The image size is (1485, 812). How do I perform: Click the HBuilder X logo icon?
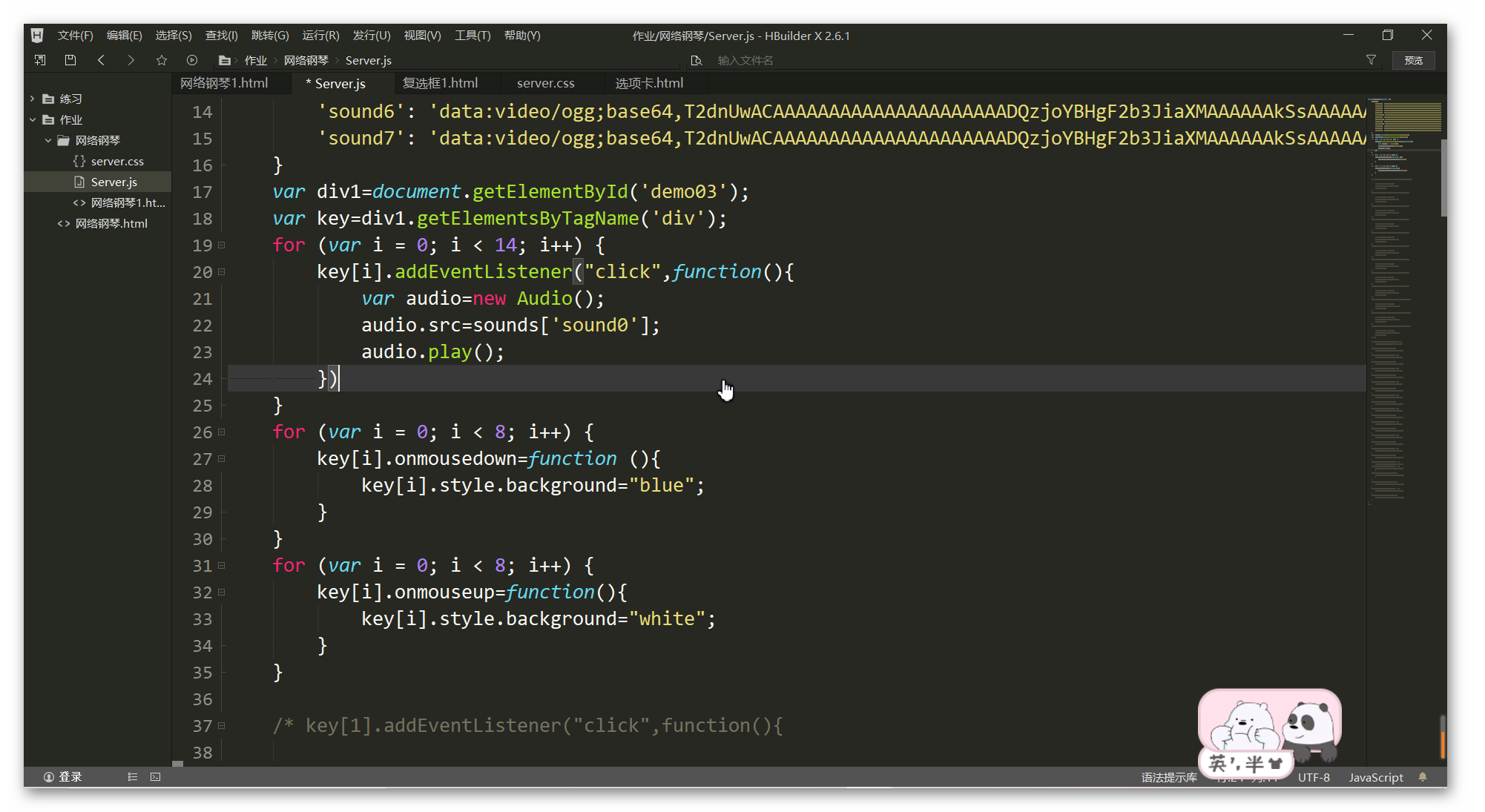tap(37, 35)
